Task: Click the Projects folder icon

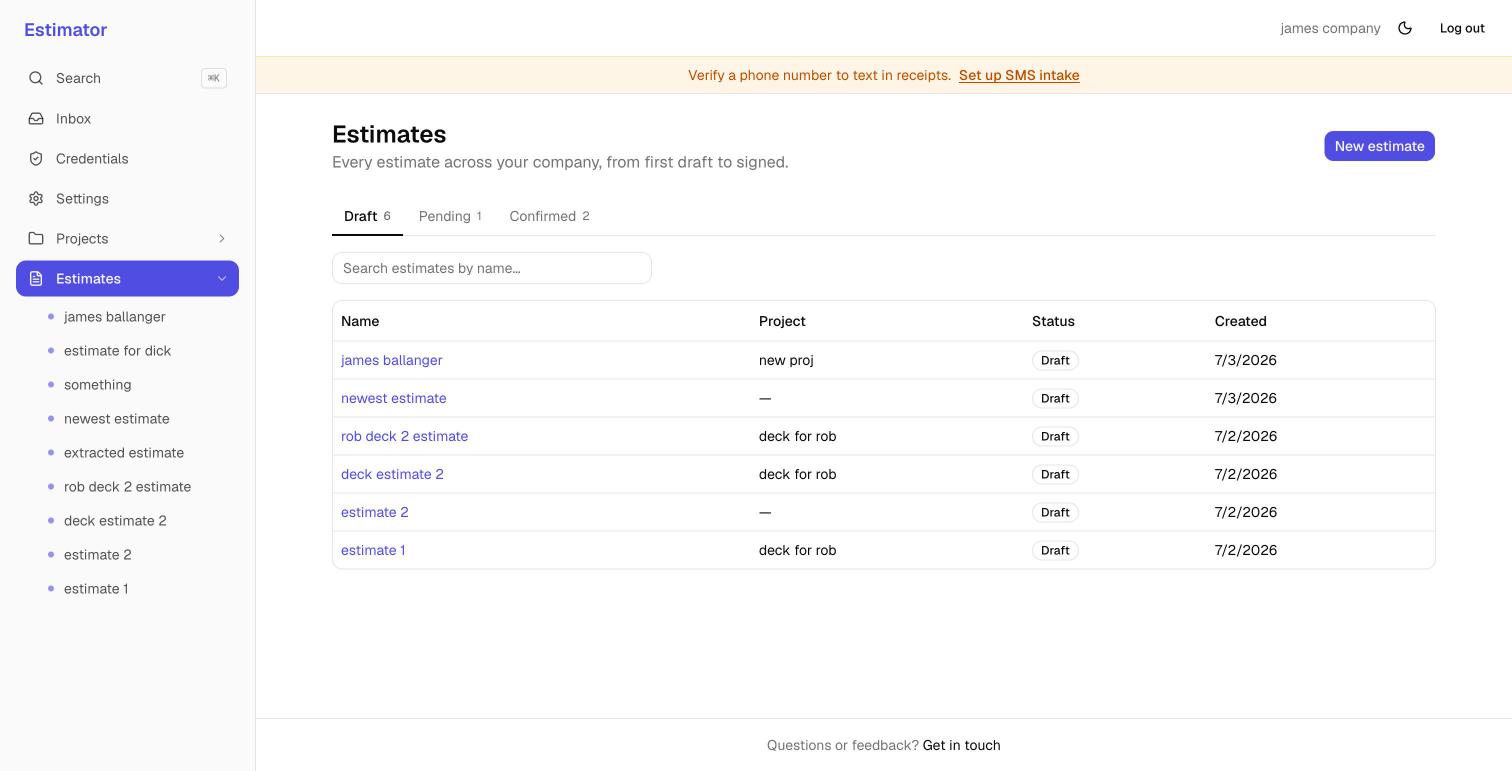Action: coord(36,238)
